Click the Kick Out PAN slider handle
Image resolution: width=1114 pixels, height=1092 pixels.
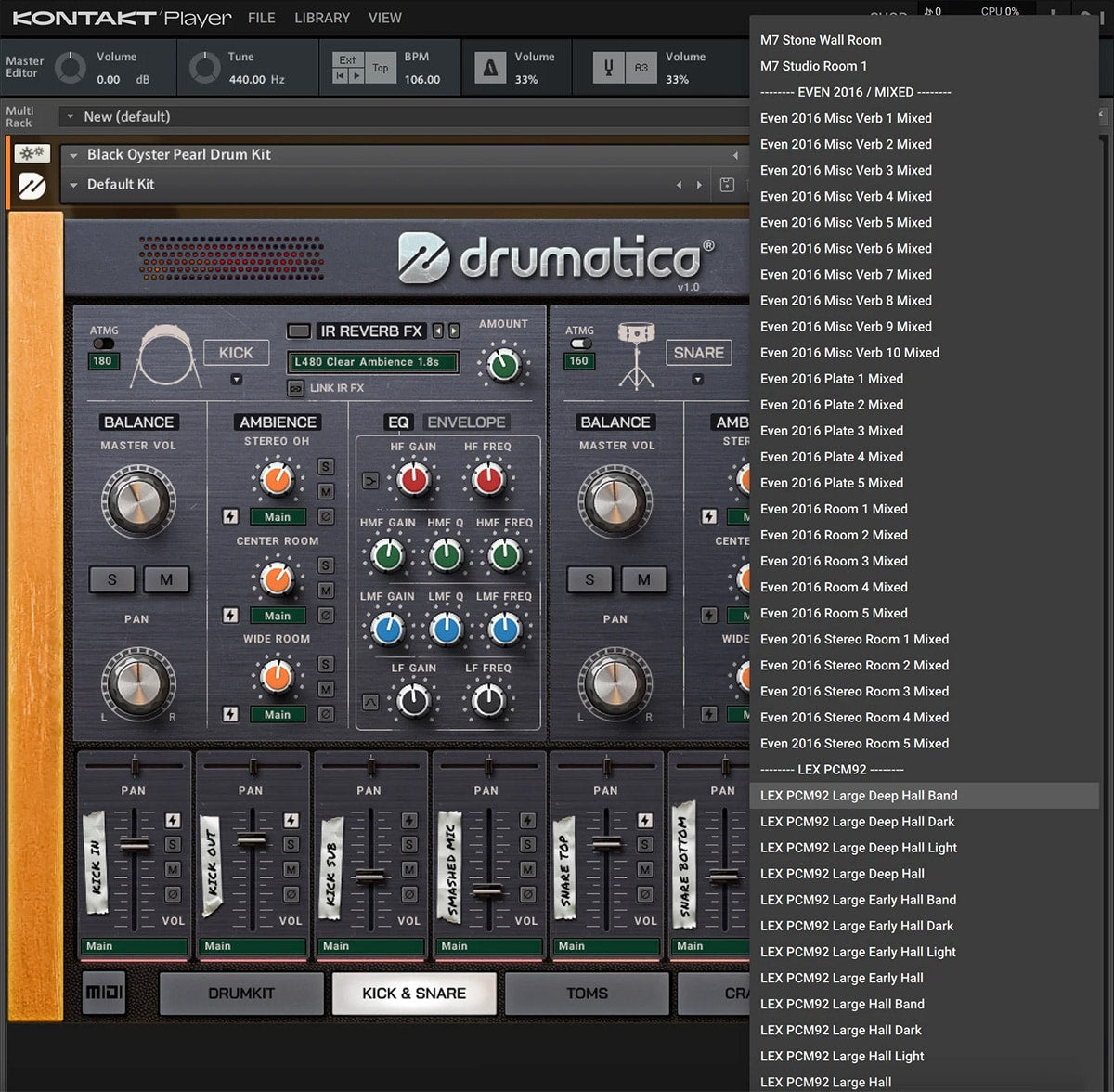click(x=253, y=767)
